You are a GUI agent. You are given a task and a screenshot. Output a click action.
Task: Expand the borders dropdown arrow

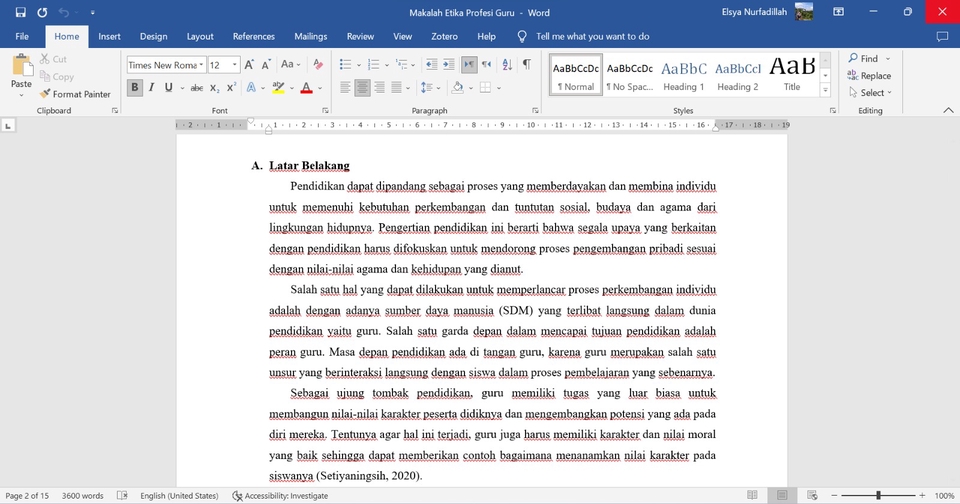tap(499, 88)
